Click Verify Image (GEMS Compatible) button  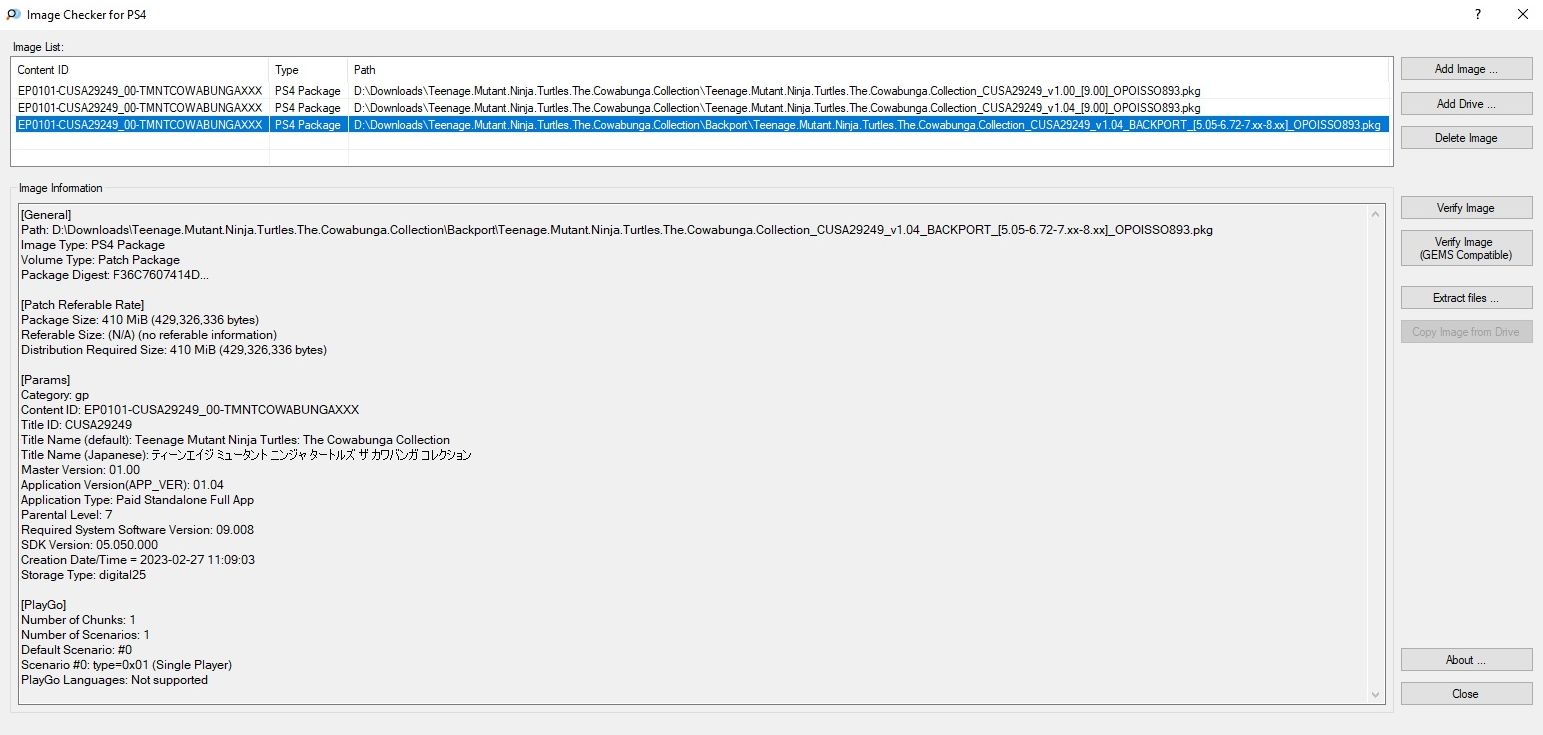[x=1466, y=248]
